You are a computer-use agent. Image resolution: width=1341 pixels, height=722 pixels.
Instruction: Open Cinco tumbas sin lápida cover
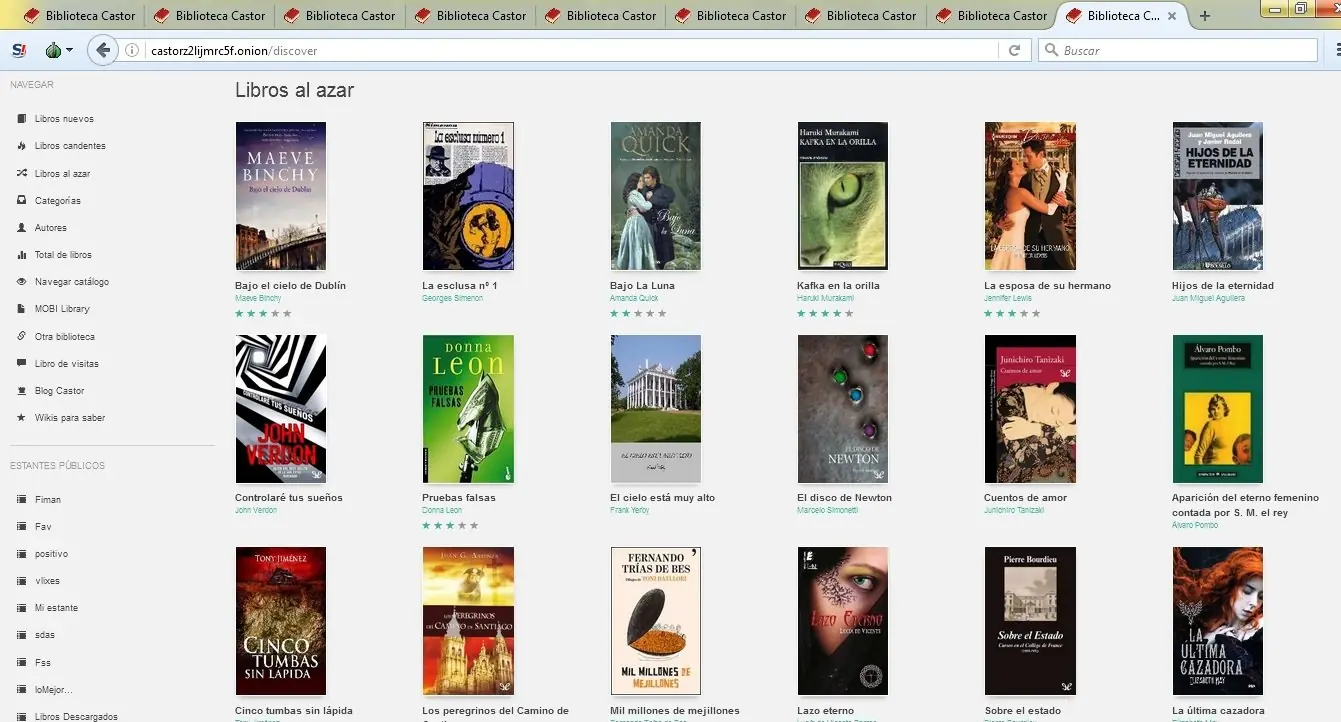click(280, 621)
